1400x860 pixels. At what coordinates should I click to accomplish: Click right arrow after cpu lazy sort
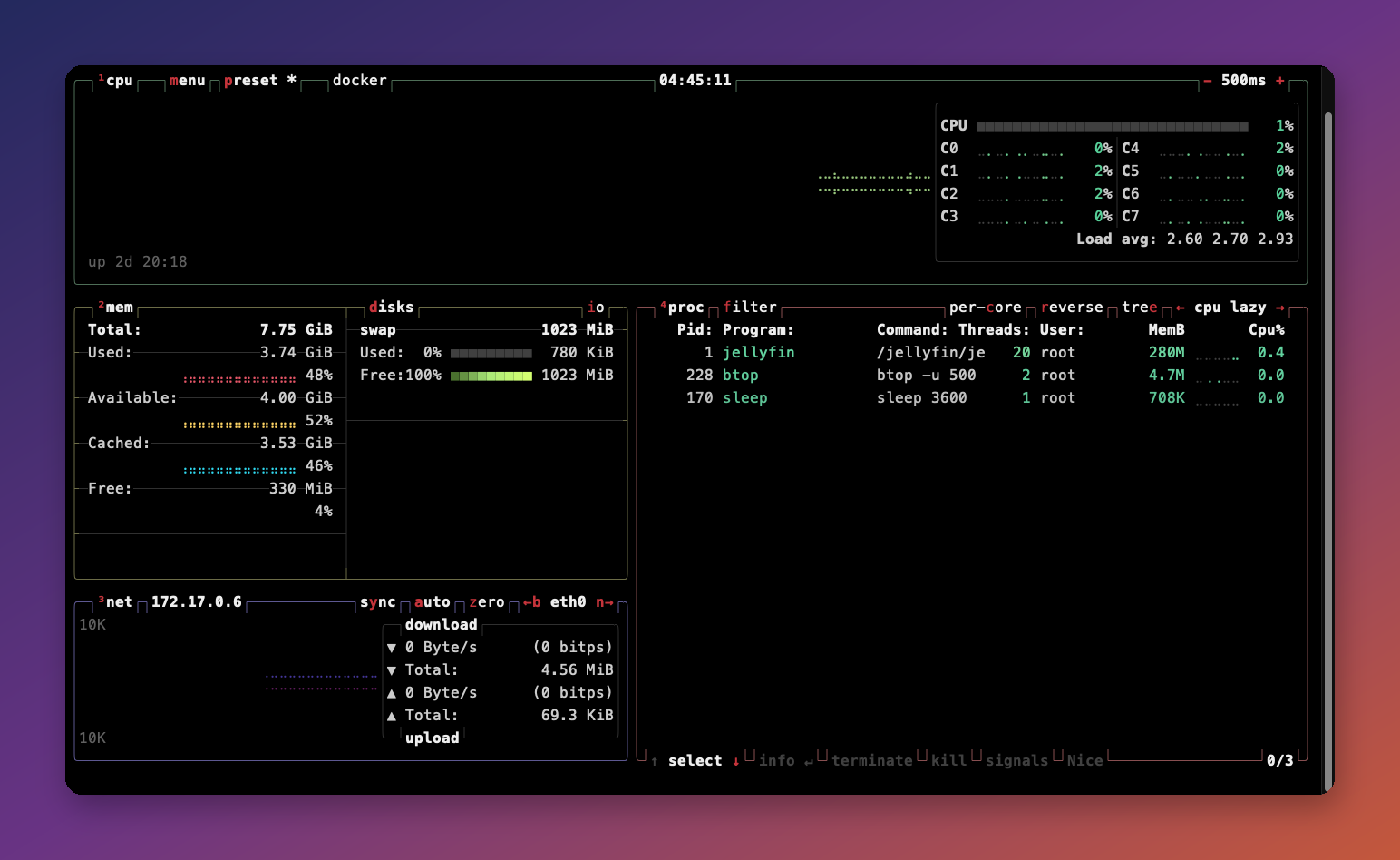pyautogui.click(x=1280, y=308)
